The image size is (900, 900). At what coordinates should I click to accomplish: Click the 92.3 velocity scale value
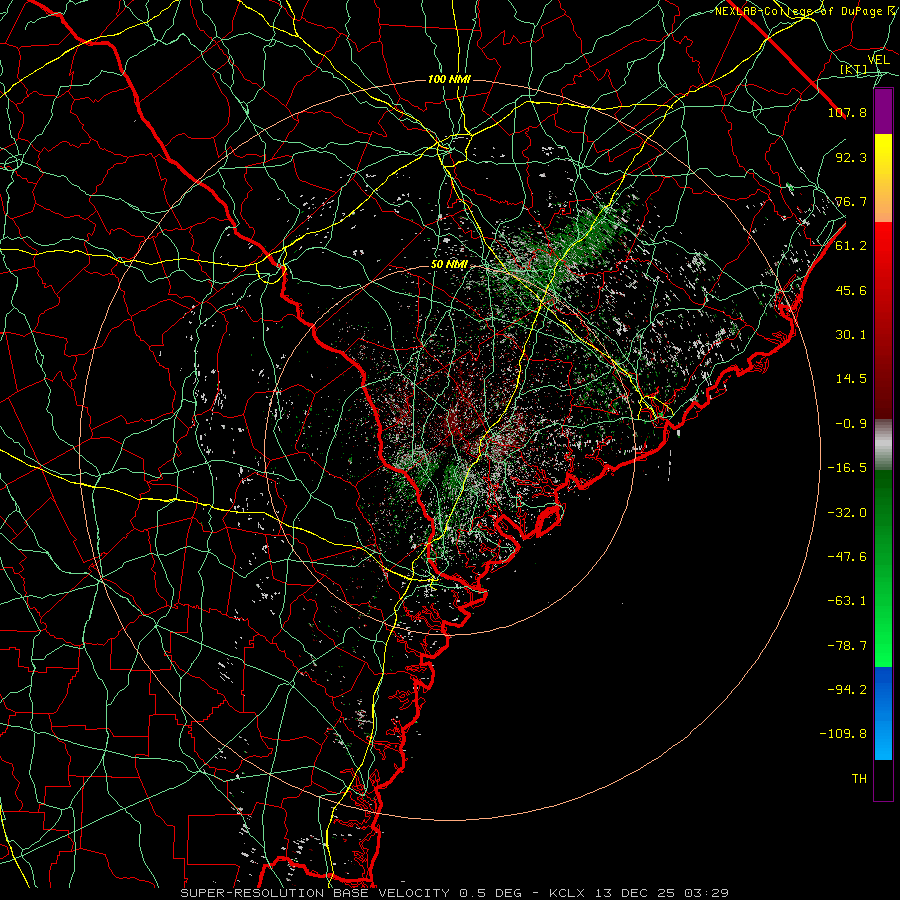tap(851, 157)
